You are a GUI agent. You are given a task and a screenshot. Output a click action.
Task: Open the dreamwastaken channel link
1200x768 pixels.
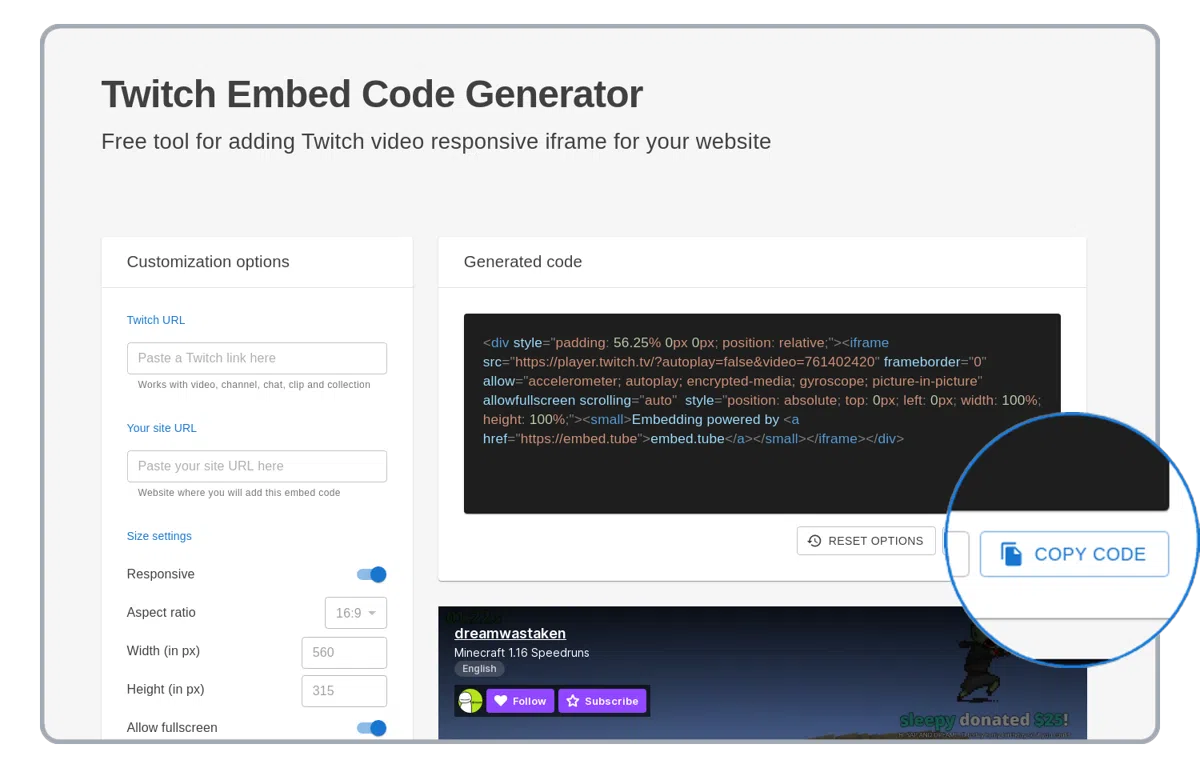coord(510,633)
